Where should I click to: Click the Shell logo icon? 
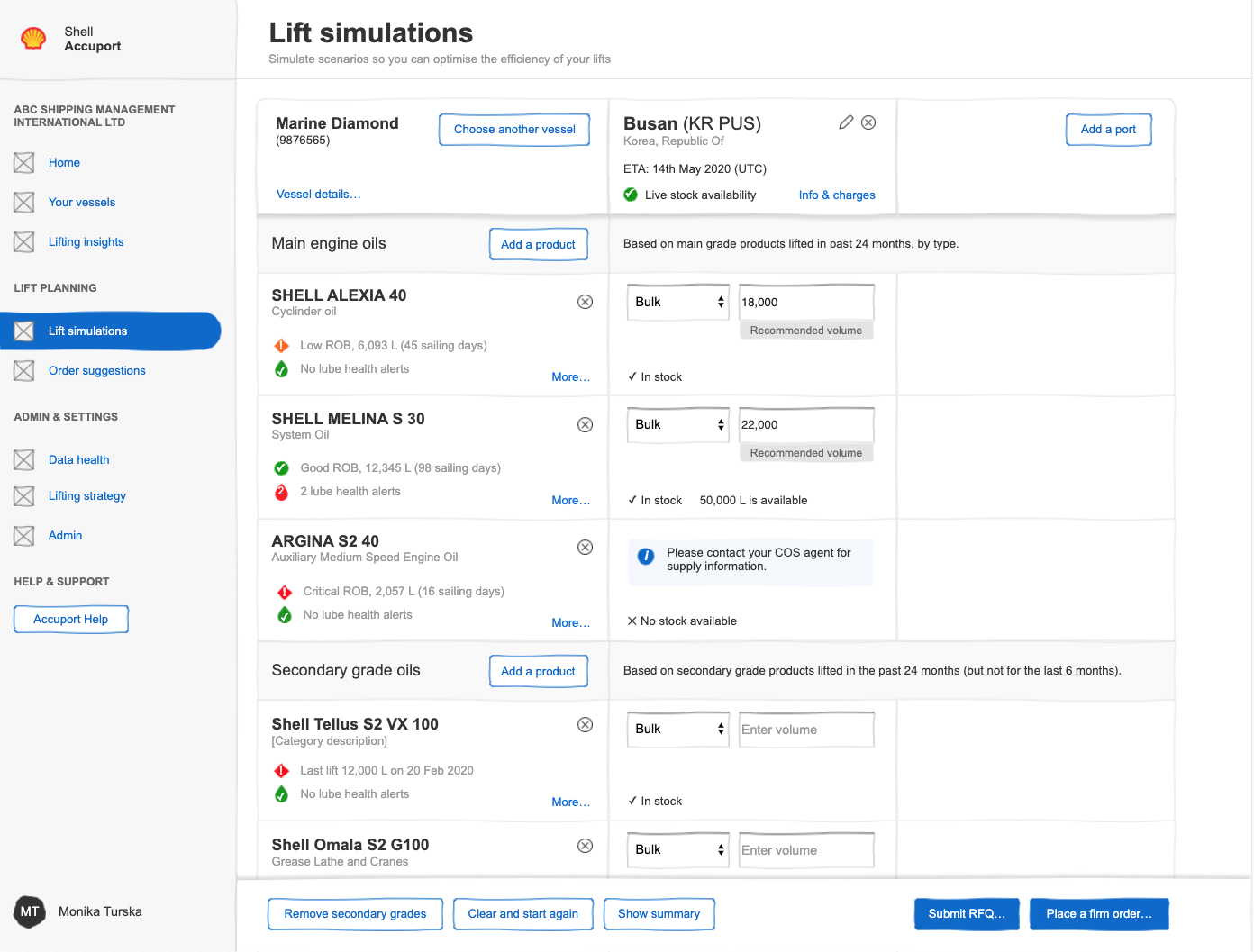click(x=33, y=38)
